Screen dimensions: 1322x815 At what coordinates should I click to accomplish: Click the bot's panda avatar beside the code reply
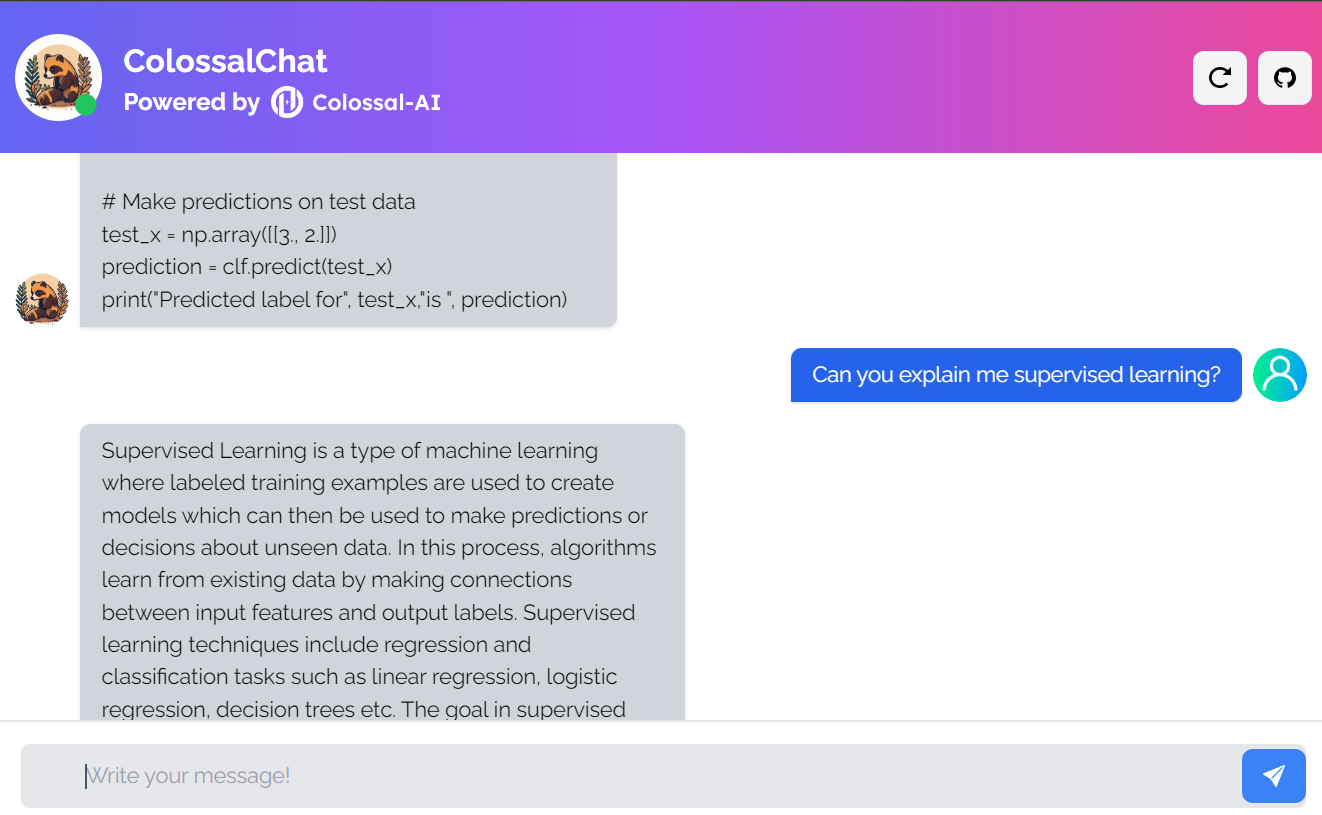pos(42,298)
